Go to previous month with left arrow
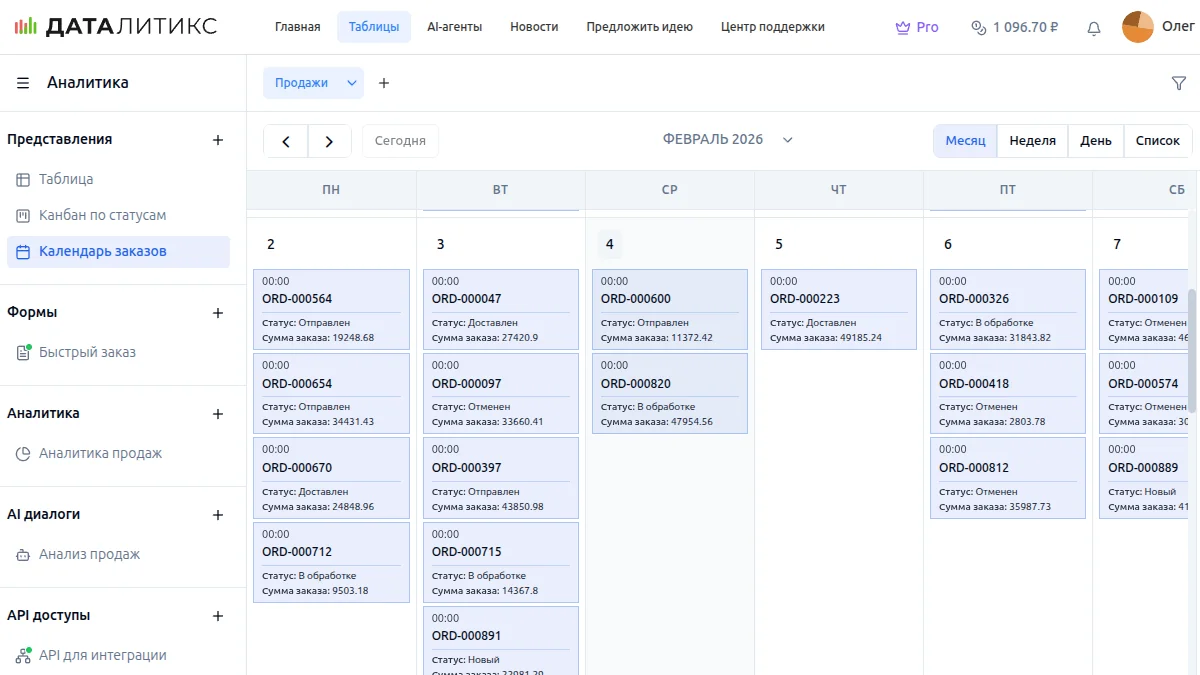Image resolution: width=1200 pixels, height=675 pixels. click(286, 141)
